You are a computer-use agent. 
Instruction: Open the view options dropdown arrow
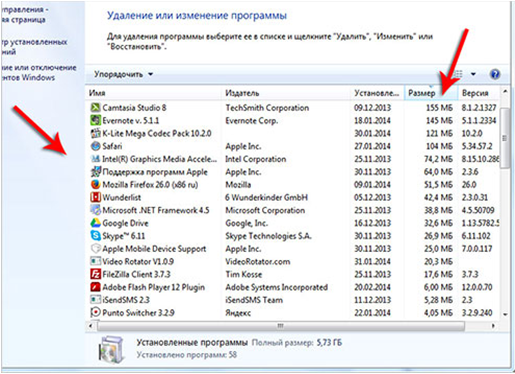(x=473, y=74)
